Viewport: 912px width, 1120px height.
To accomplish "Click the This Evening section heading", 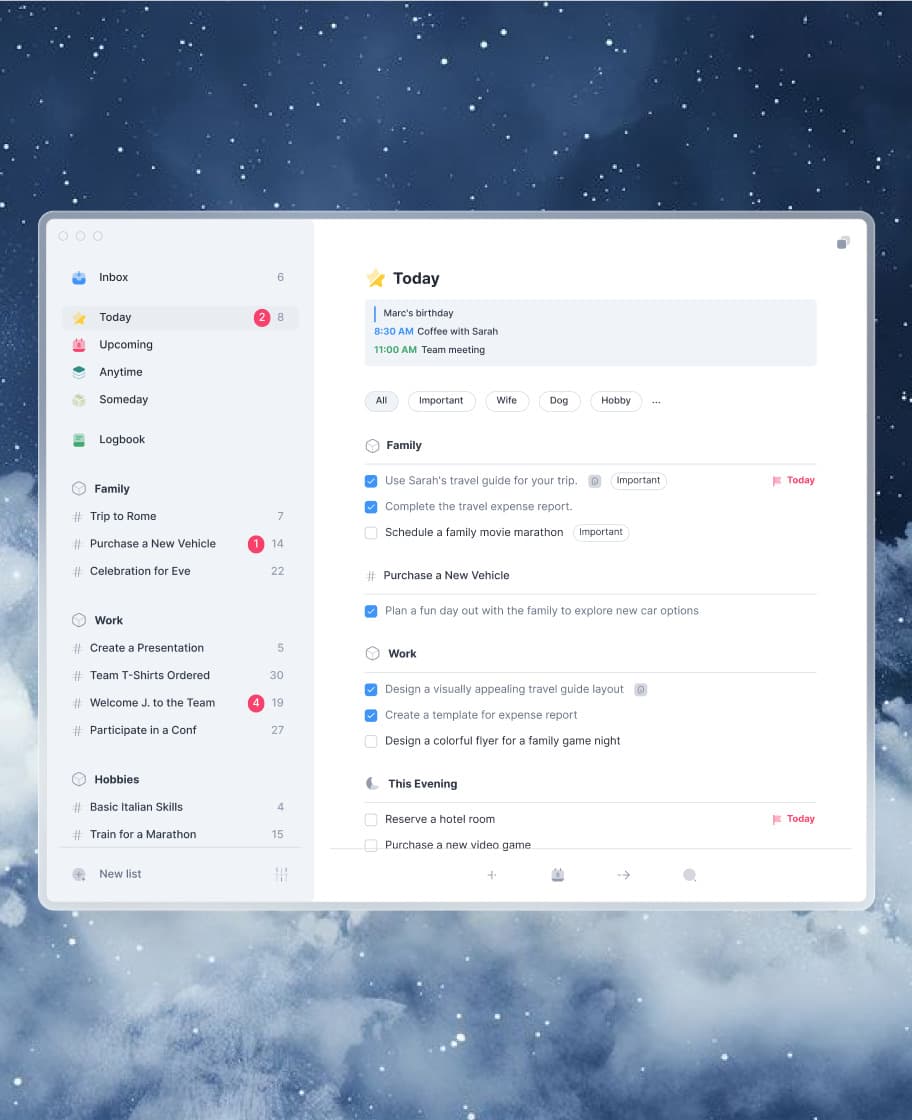I will [422, 784].
